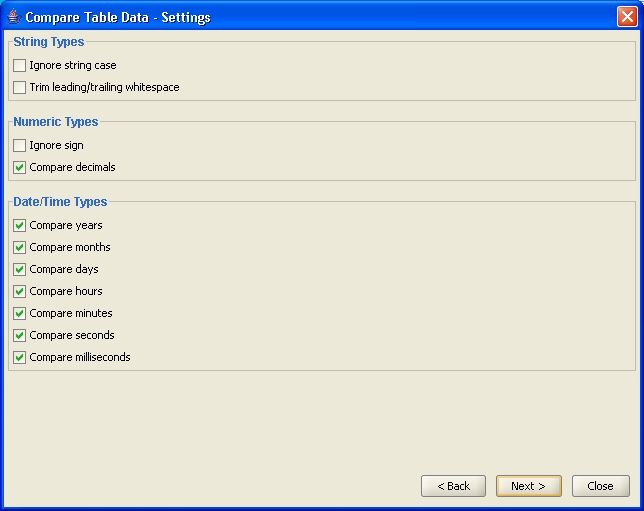The height and width of the screenshot is (511, 644).
Task: Toggle Compare days checkbox
Action: (19, 269)
